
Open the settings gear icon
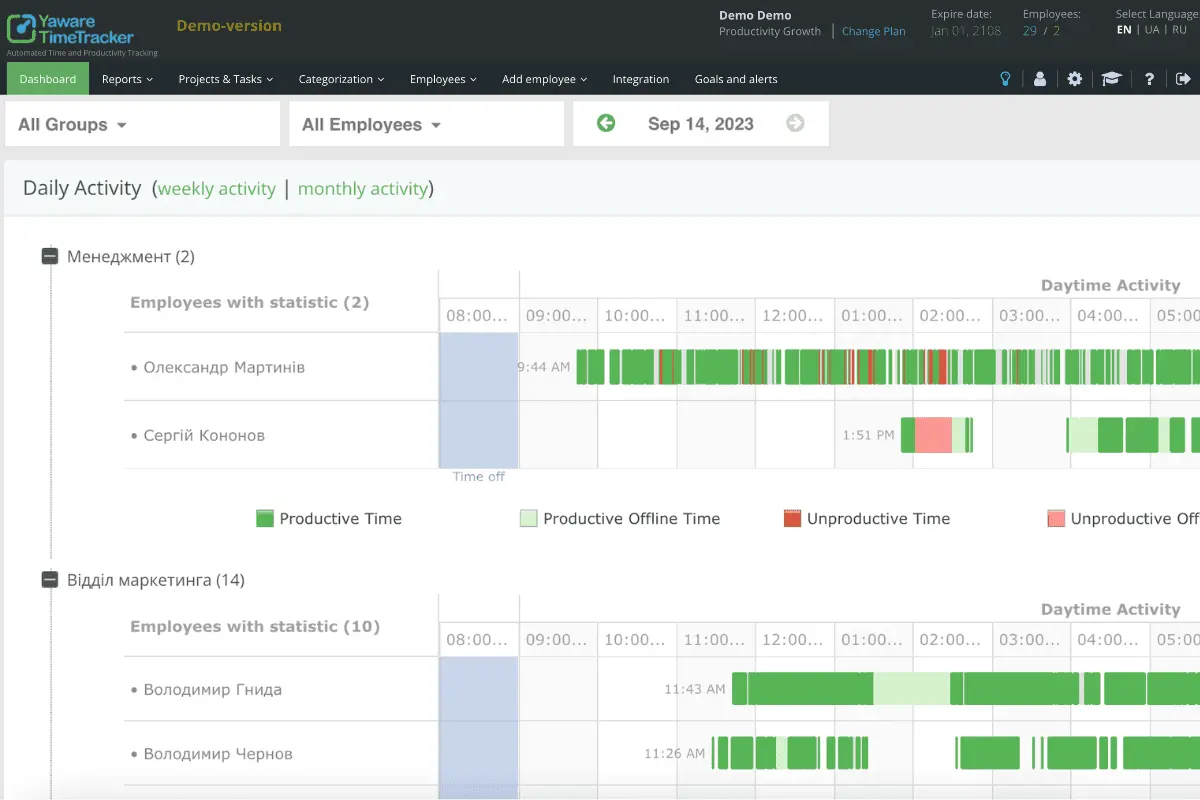pyautogui.click(x=1075, y=79)
